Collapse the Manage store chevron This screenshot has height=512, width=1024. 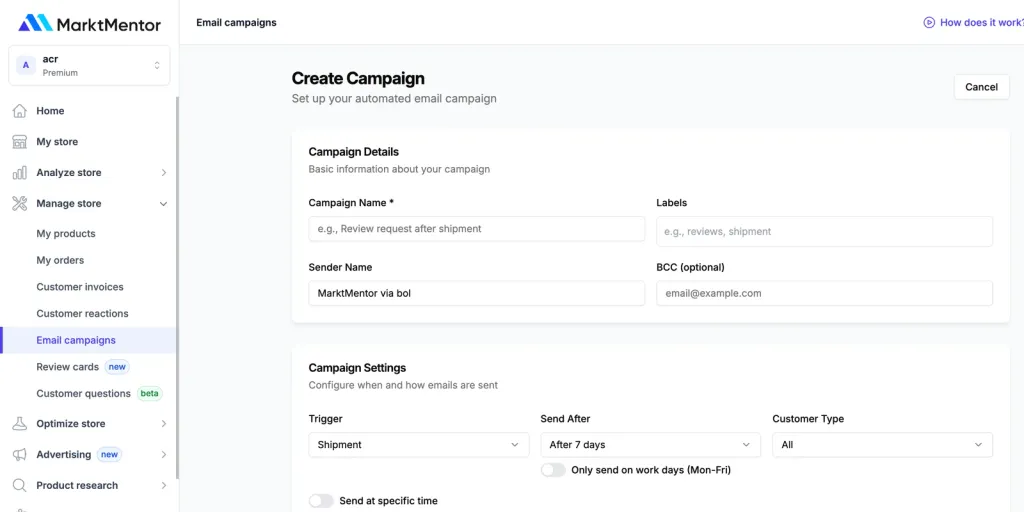(x=163, y=204)
